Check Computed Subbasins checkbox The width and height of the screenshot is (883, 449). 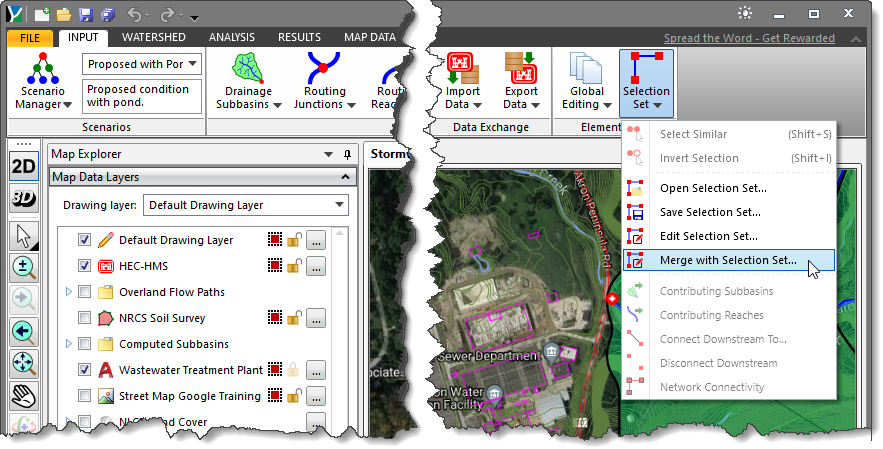click(84, 344)
